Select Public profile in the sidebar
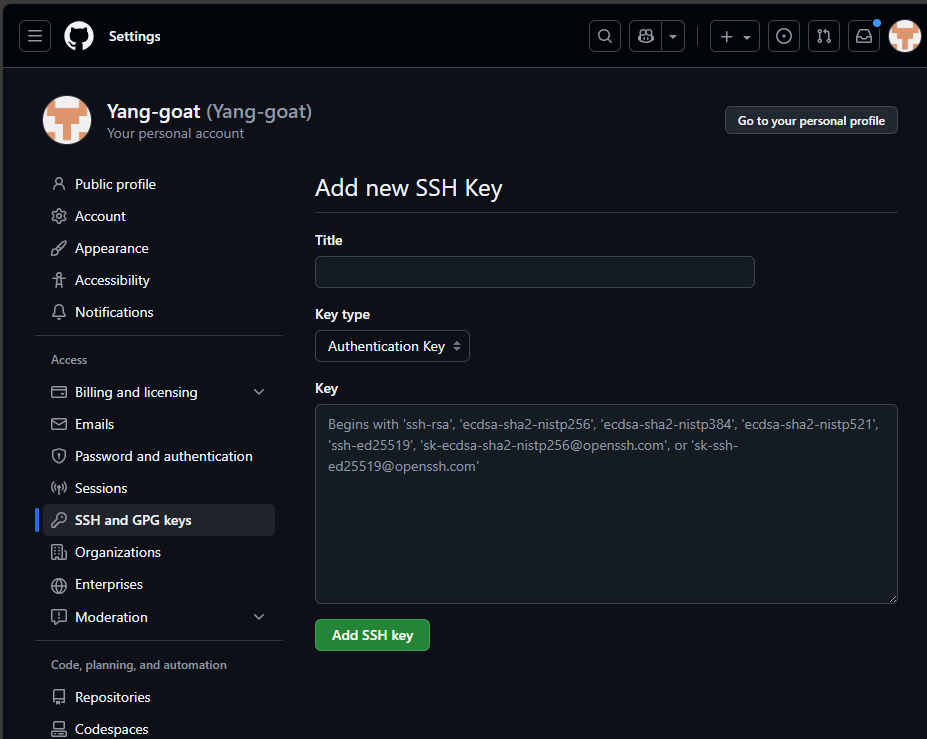The width and height of the screenshot is (927, 739). tap(115, 184)
